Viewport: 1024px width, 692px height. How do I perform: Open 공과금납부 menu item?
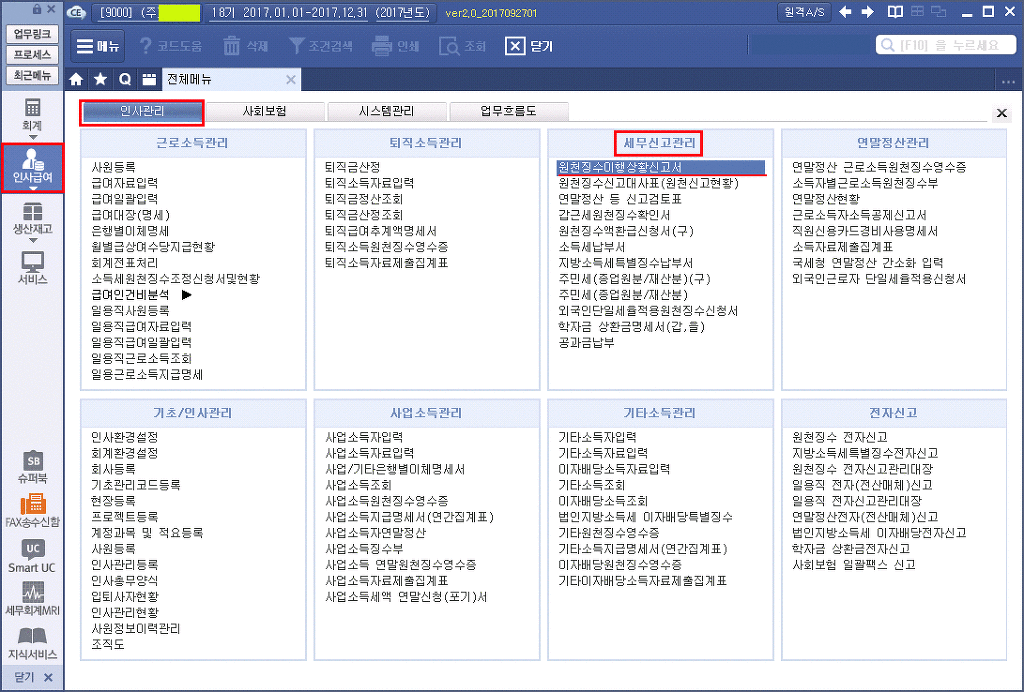[586, 343]
